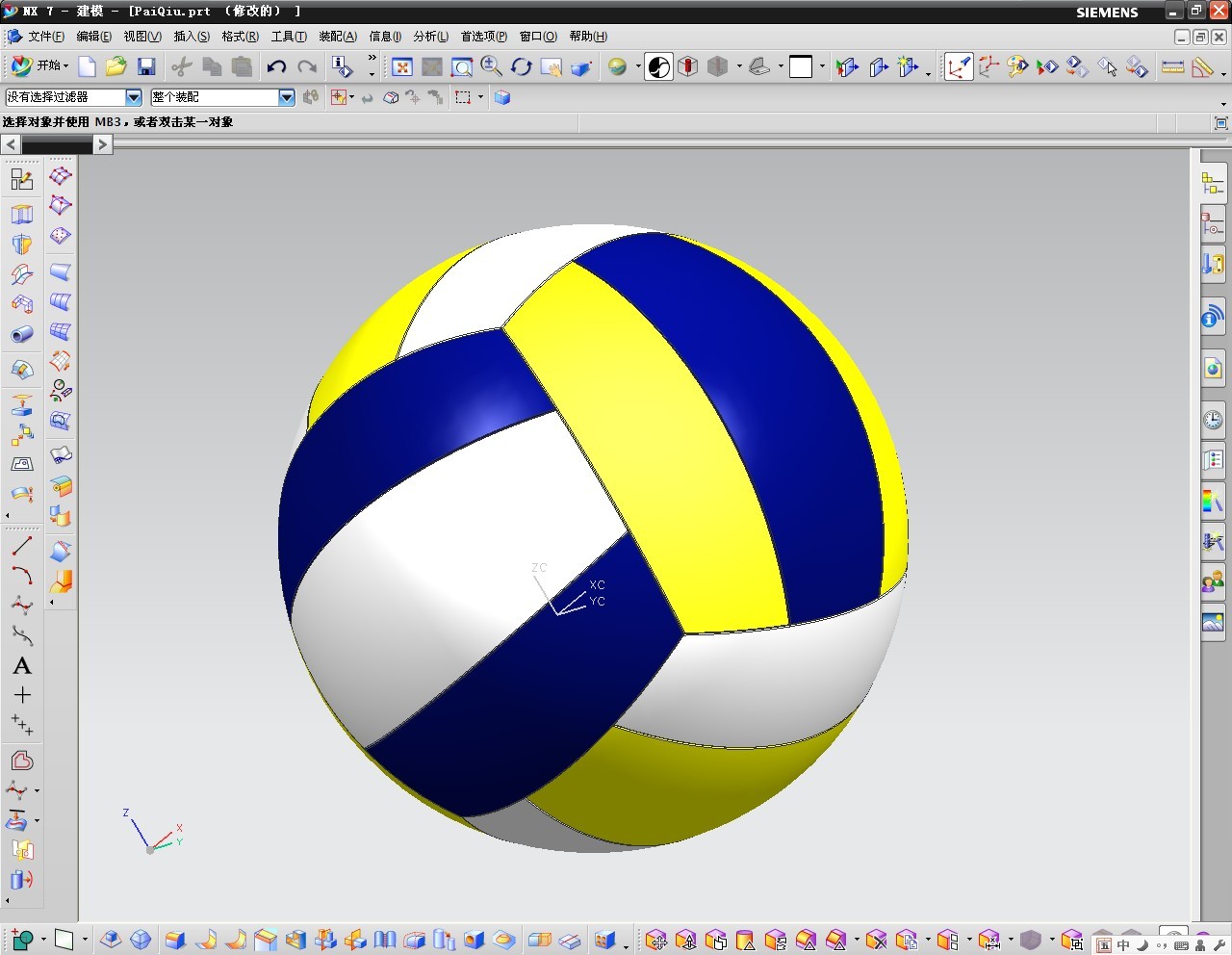Select the Point plus-sign tool
The height and width of the screenshot is (955, 1232).
(x=22, y=695)
